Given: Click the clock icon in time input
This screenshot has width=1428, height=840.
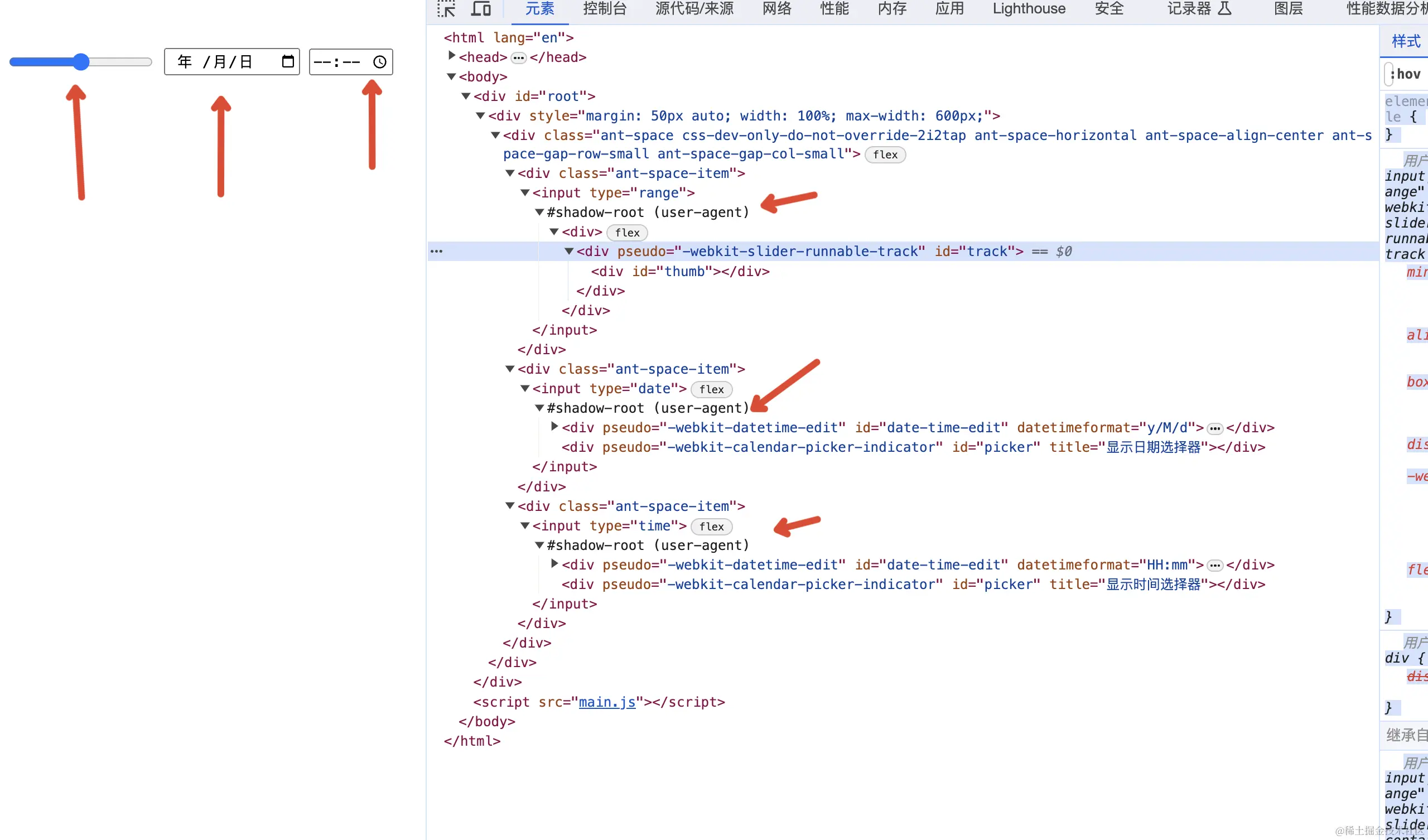Looking at the screenshot, I should [380, 62].
